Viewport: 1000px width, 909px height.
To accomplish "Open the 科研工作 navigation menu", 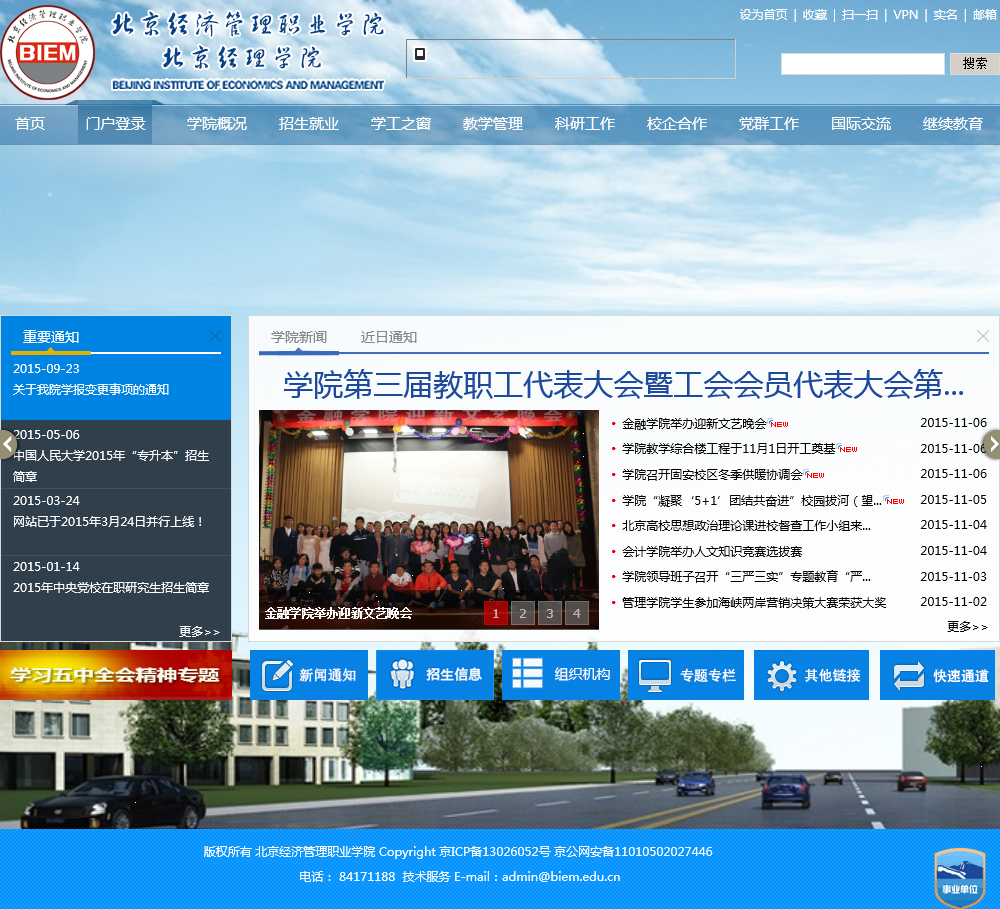I will click(585, 124).
